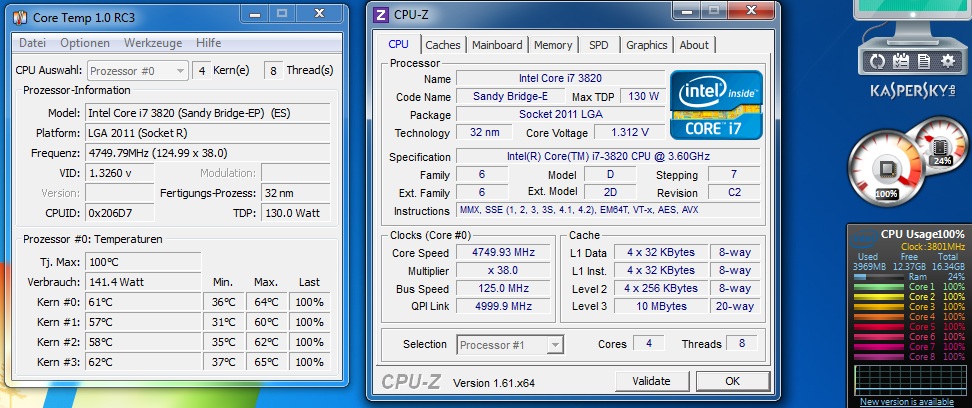Open the Kaspersky task manager clipboard icon
The height and width of the screenshot is (408, 972).
[x=901, y=61]
